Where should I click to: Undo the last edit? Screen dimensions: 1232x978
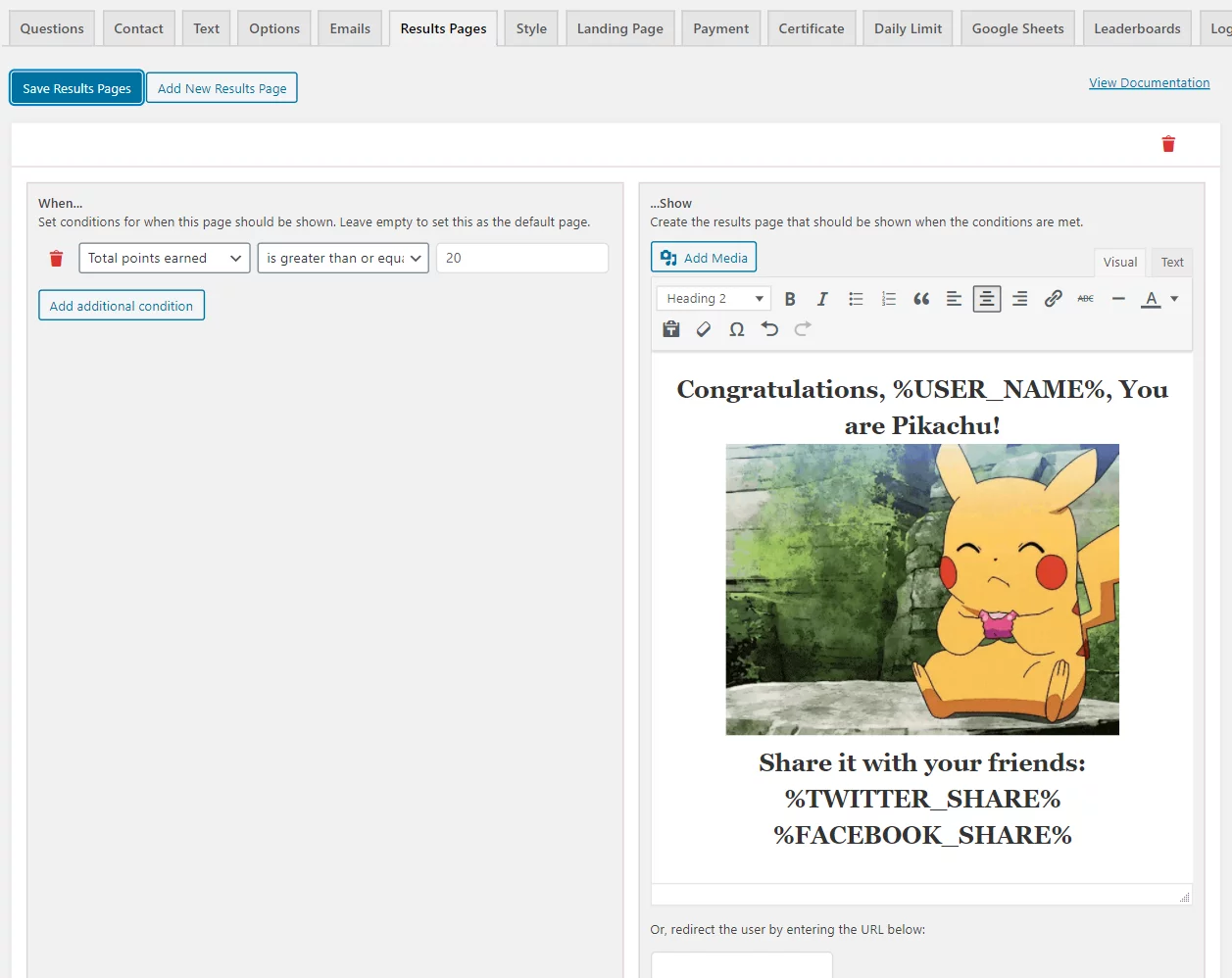[769, 328]
